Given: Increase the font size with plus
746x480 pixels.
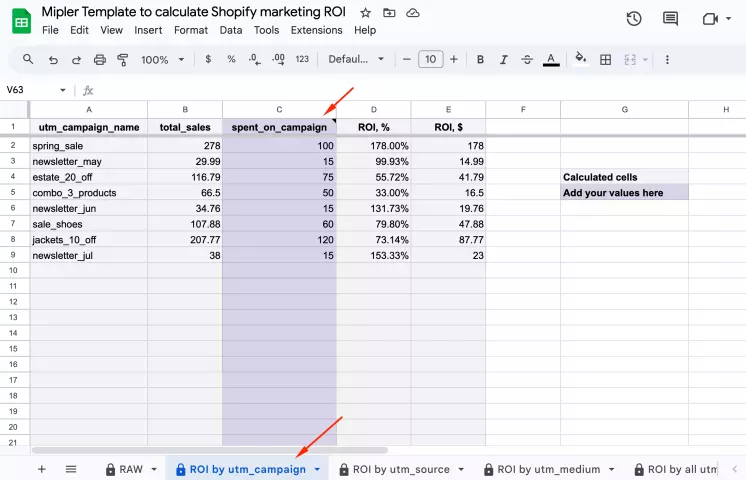Looking at the screenshot, I should (454, 60).
